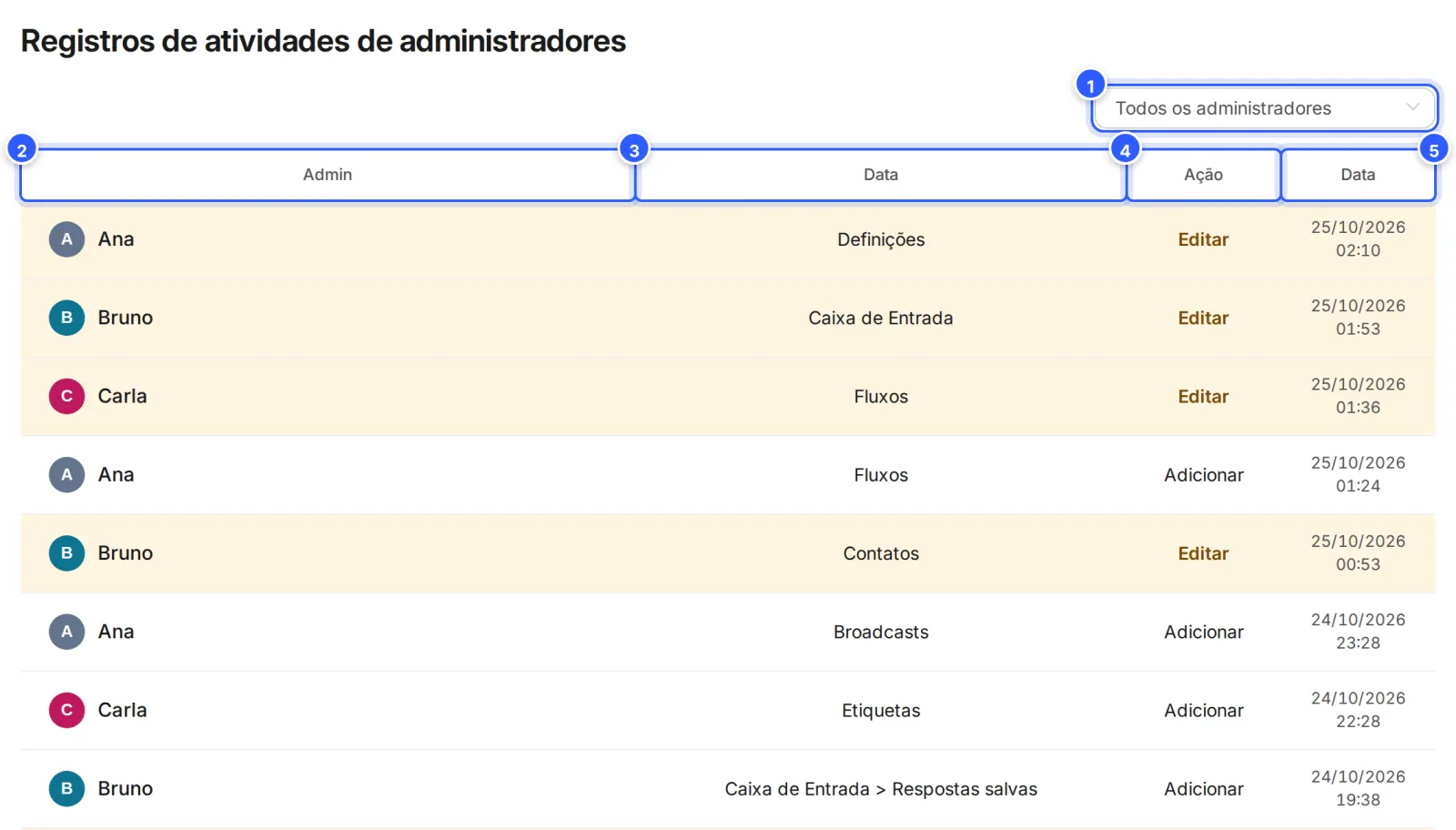Click Adicionar in Ana's Fluxos row
The height and width of the screenshot is (830, 1456).
[1203, 474]
